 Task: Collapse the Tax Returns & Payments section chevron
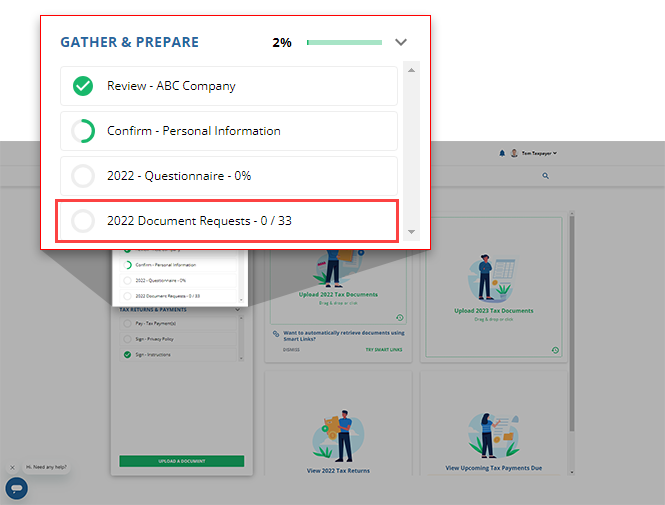point(238,310)
